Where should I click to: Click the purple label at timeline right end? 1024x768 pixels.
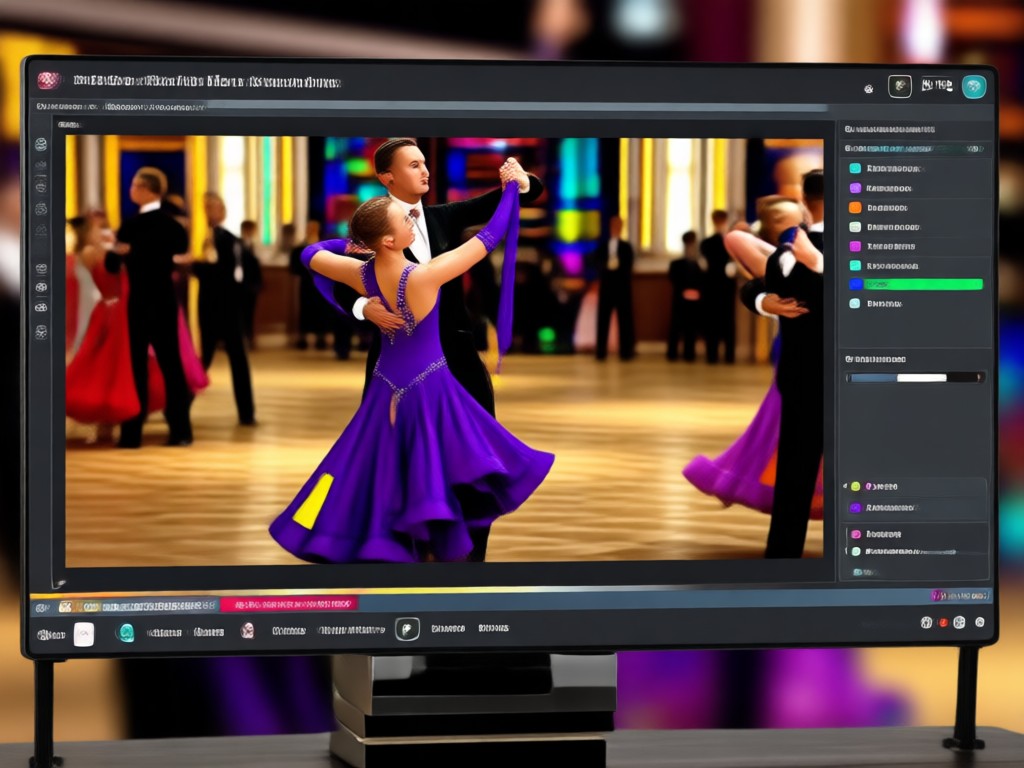[960, 596]
